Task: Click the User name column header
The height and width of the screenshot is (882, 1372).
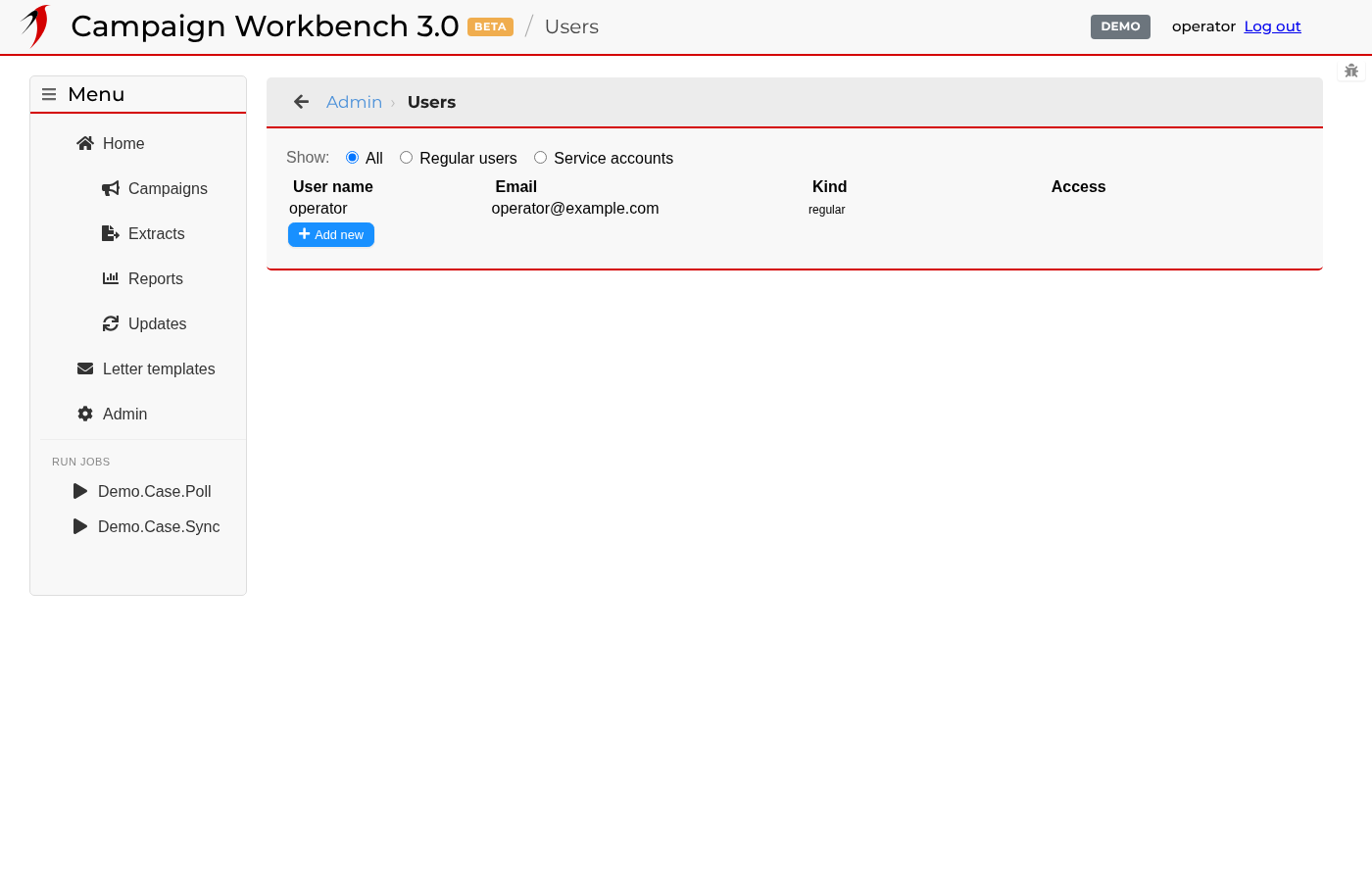Action: pyautogui.click(x=333, y=186)
